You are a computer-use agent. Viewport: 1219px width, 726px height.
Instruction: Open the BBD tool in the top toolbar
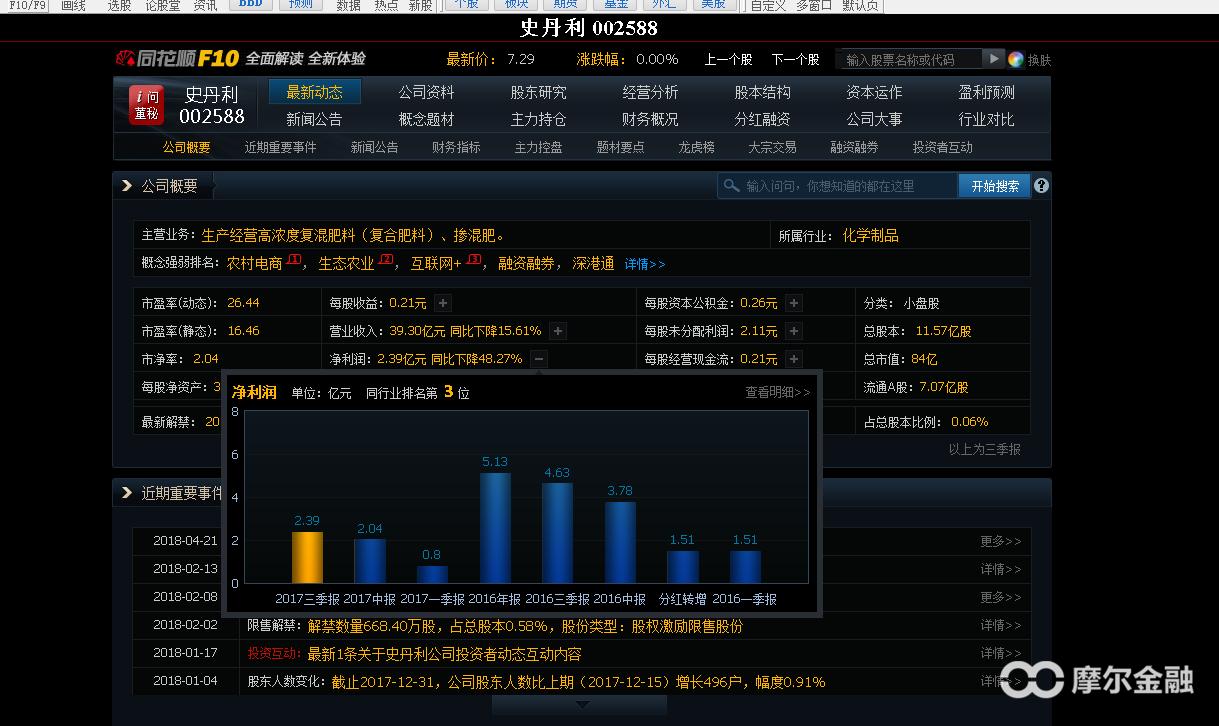(250, 4)
